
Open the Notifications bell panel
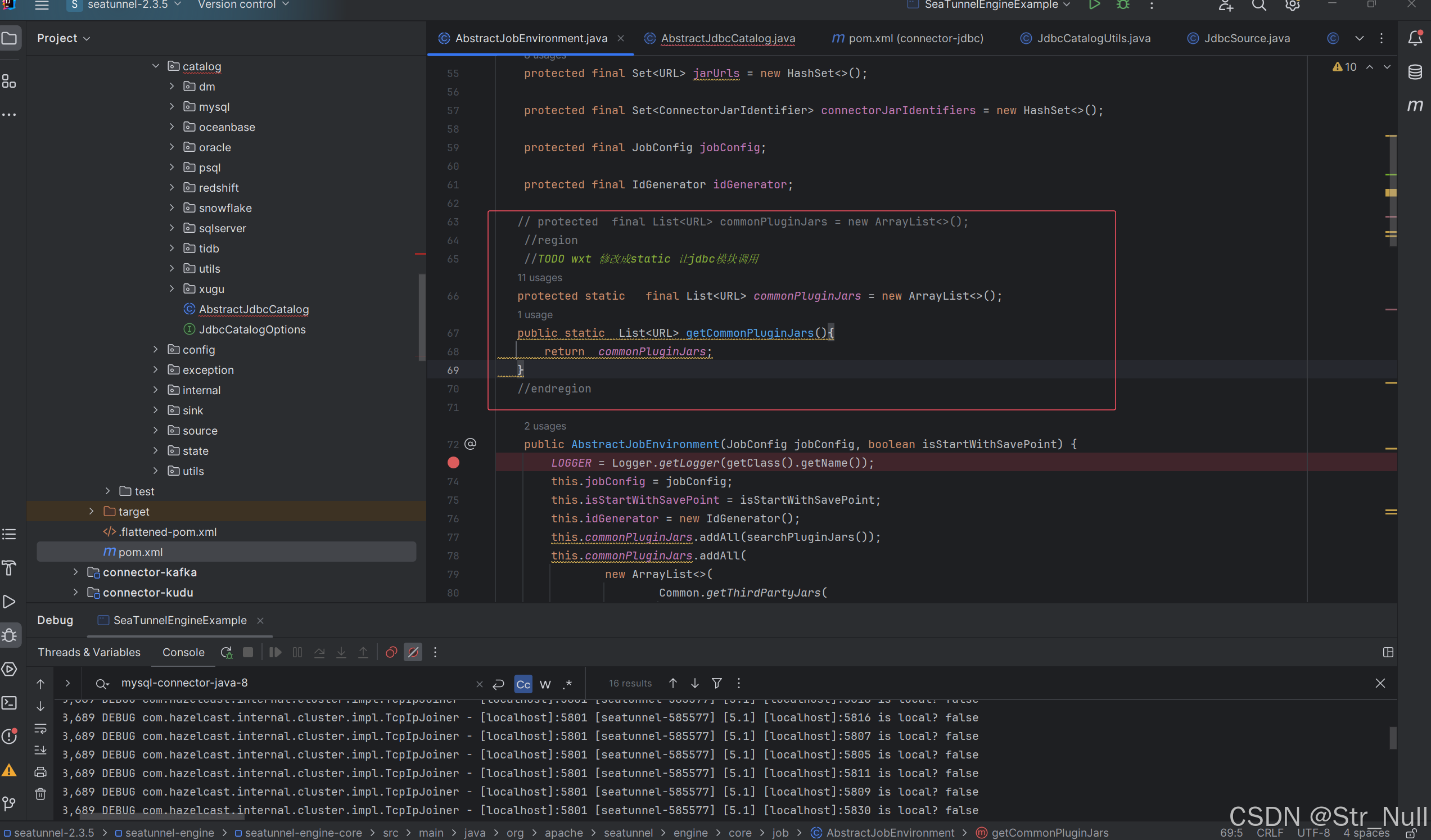[1415, 38]
